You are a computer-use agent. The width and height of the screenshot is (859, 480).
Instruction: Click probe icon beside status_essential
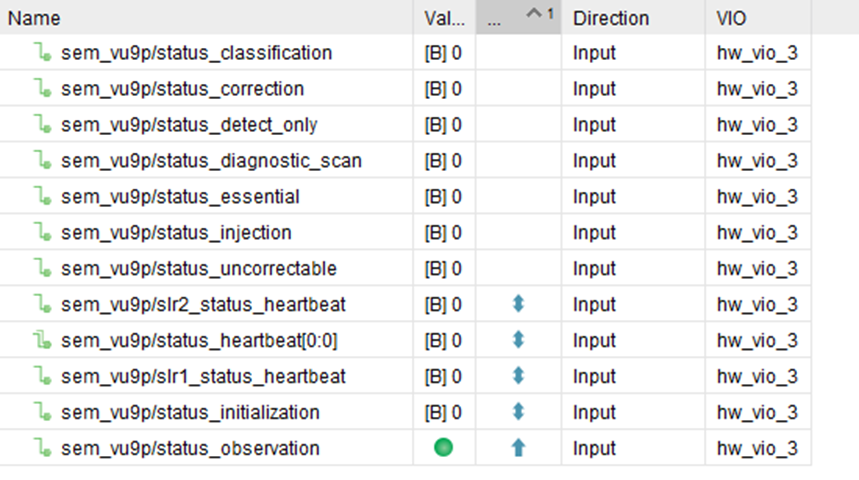coord(42,196)
